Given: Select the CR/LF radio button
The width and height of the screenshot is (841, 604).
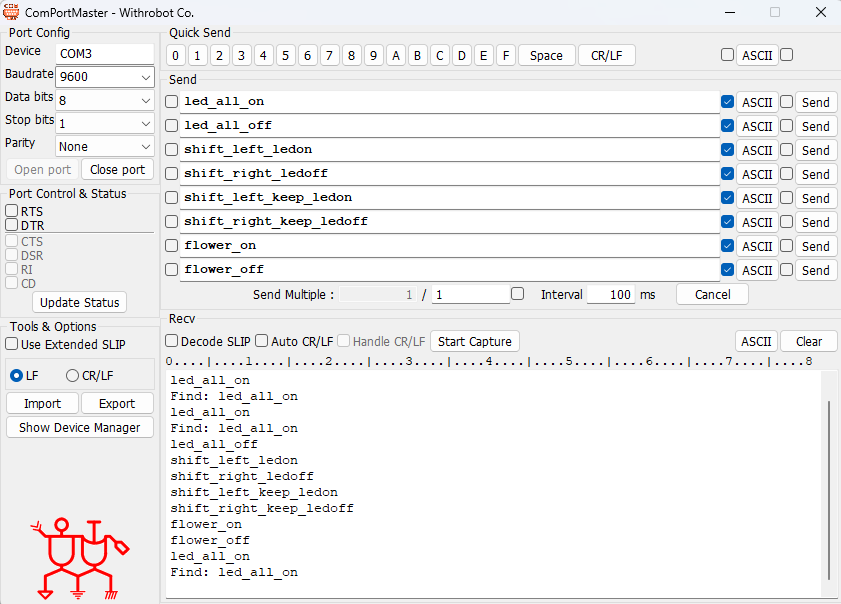Looking at the screenshot, I should click(x=72, y=375).
